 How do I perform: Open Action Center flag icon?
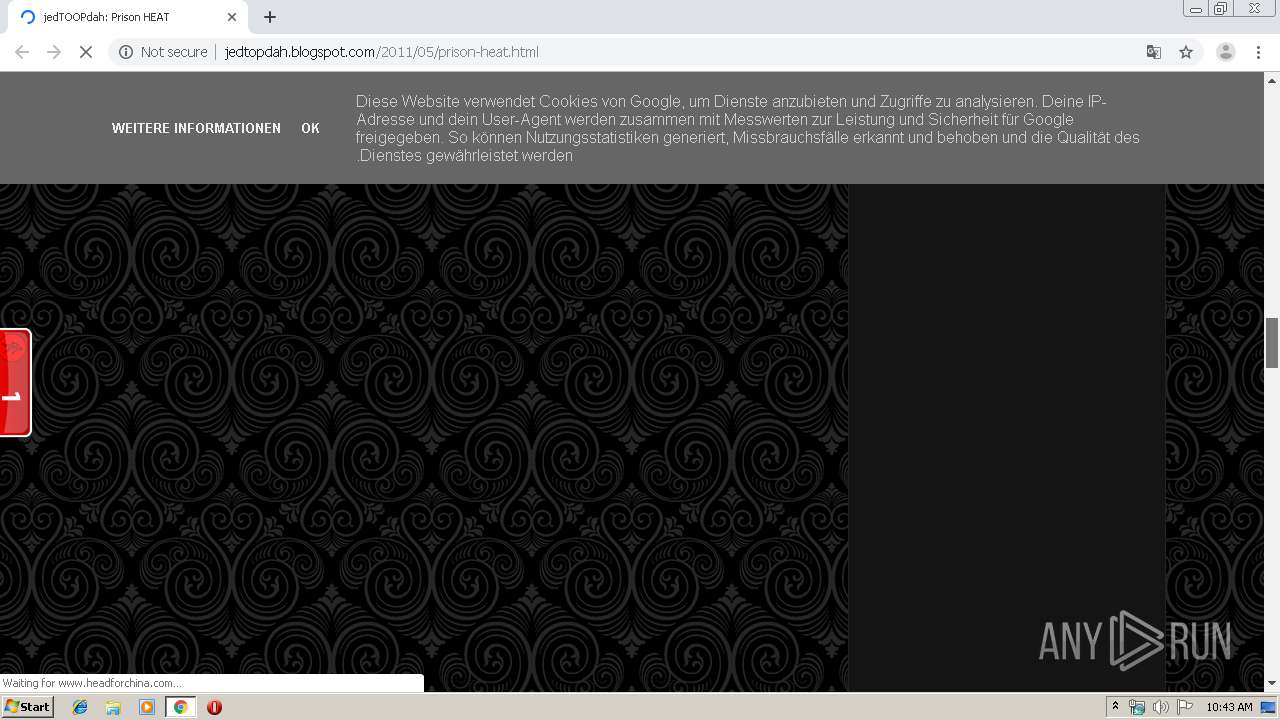point(1185,707)
